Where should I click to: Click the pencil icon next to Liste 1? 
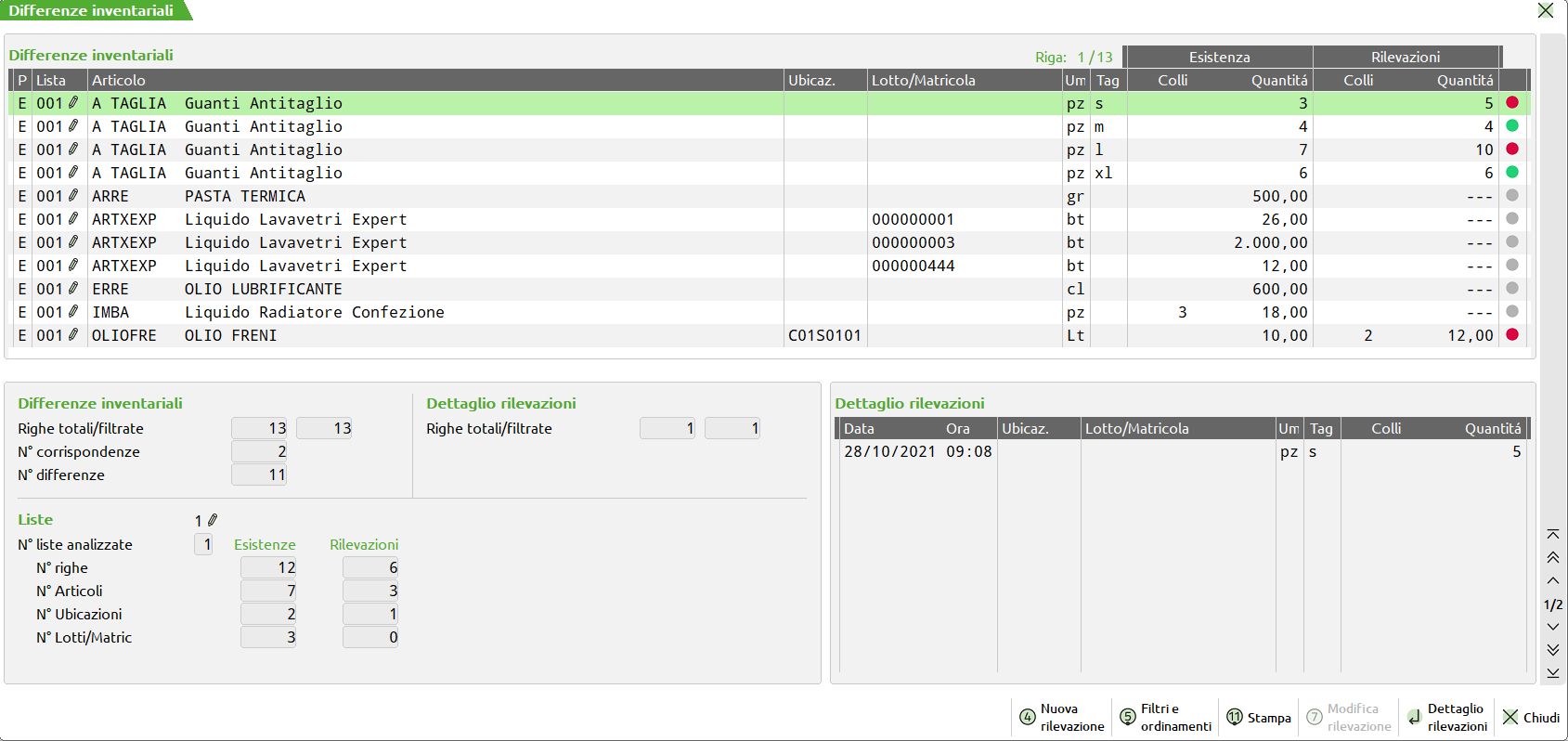[213, 521]
